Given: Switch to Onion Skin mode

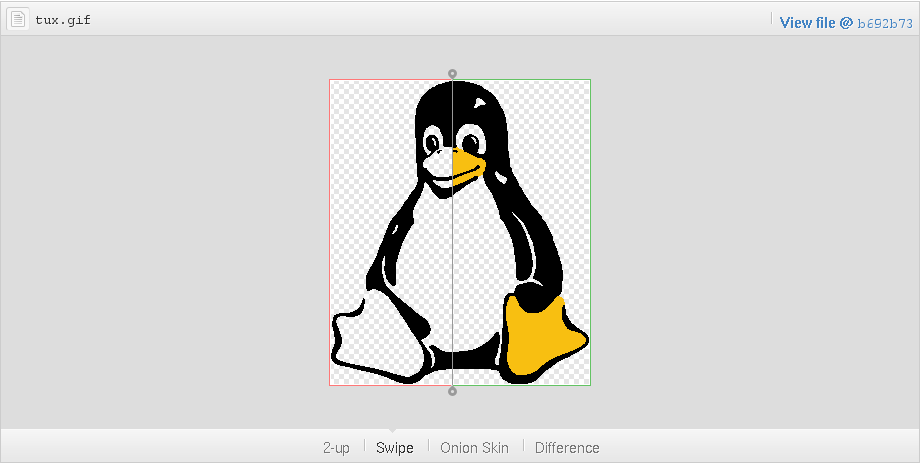Looking at the screenshot, I should pos(475,448).
